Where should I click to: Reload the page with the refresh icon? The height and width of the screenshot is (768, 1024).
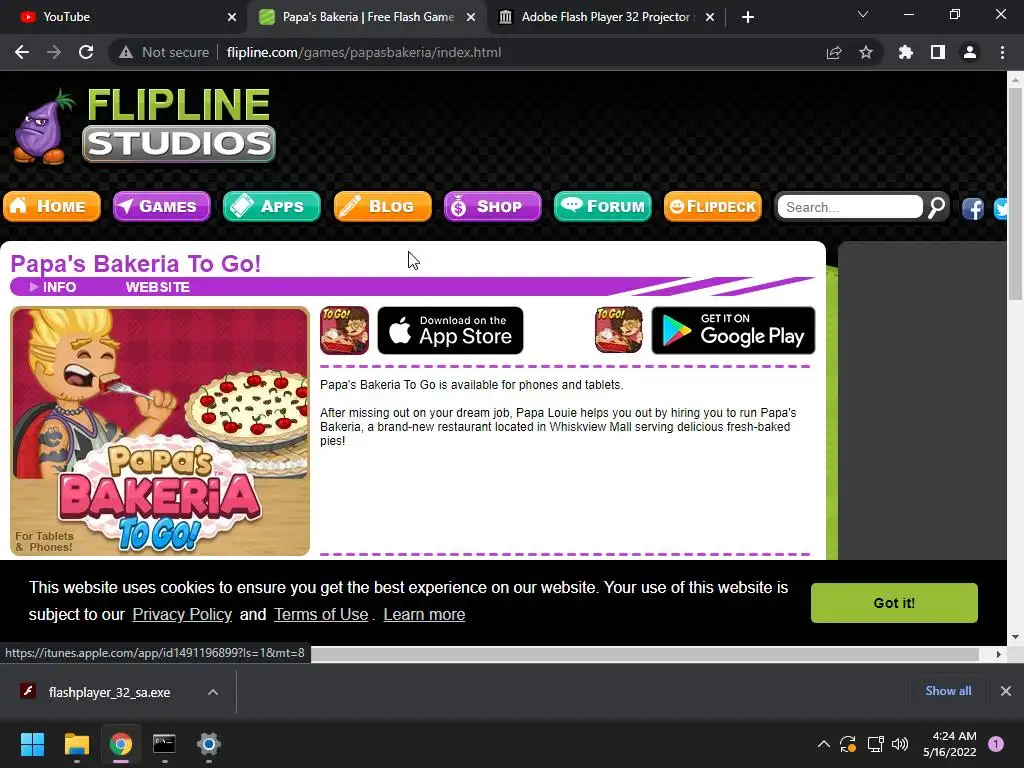(86, 52)
